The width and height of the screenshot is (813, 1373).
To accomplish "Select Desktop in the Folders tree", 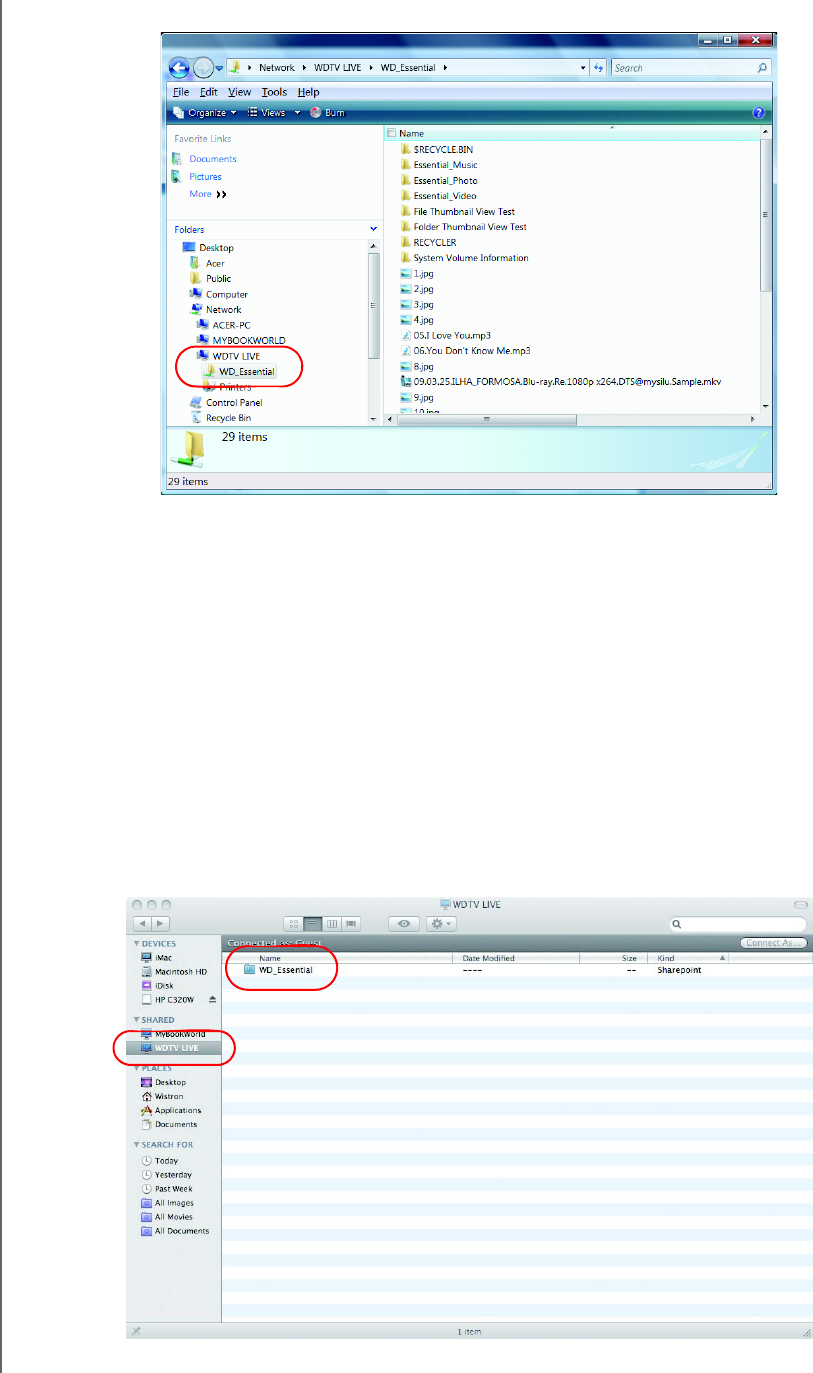I will [208, 248].
